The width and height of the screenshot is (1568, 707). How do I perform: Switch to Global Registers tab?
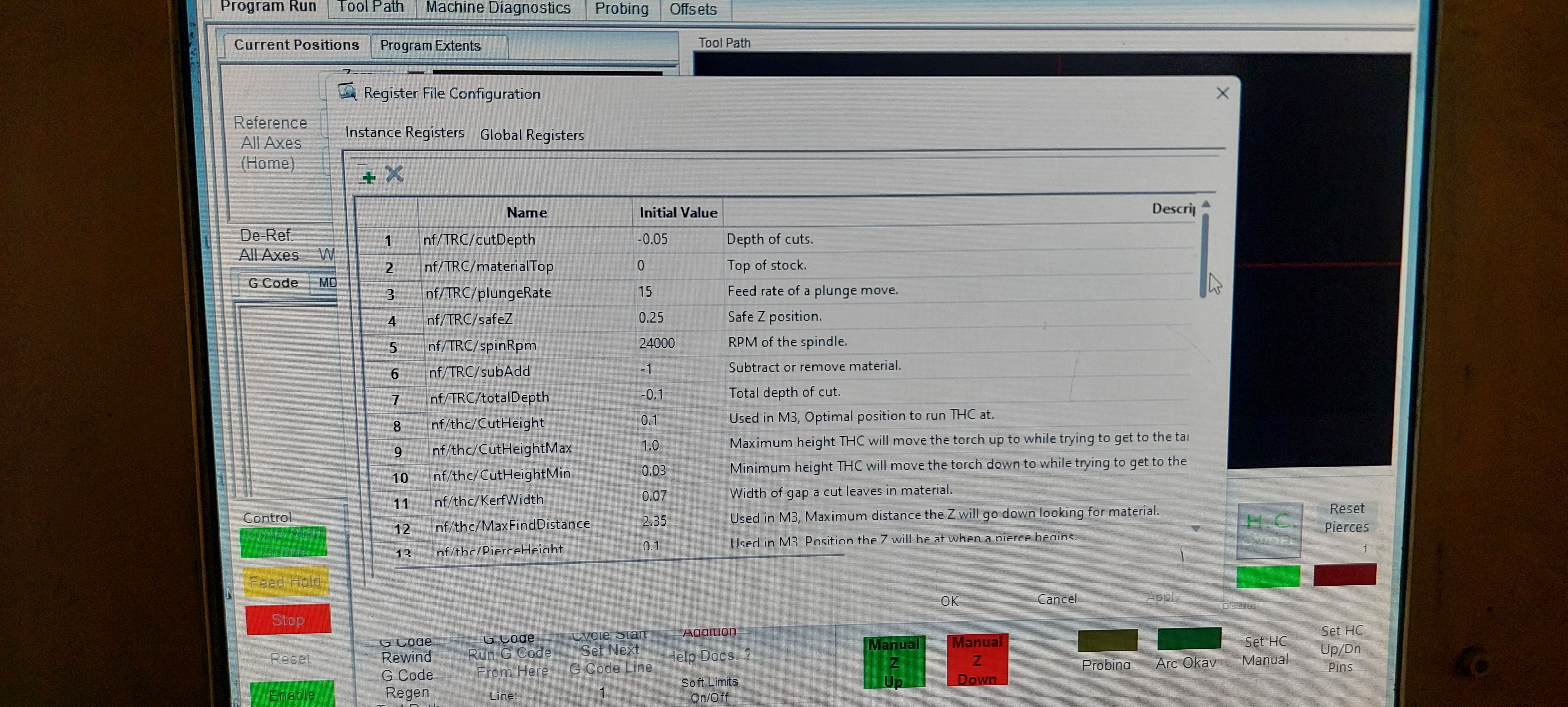tap(531, 135)
